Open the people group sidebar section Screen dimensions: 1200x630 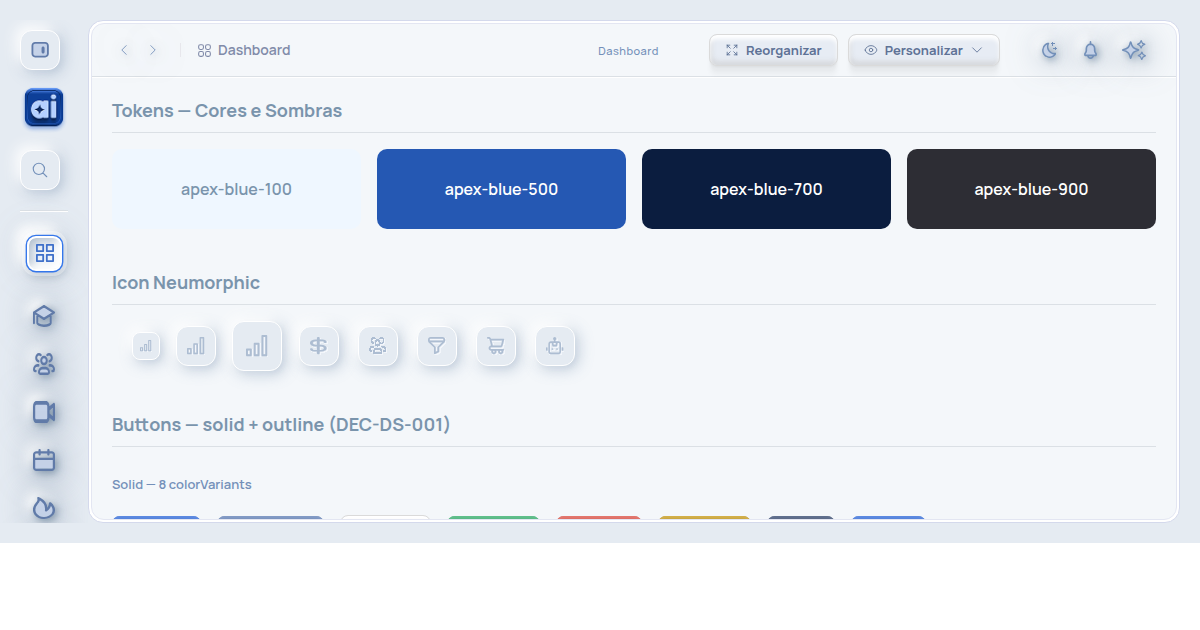click(44, 364)
